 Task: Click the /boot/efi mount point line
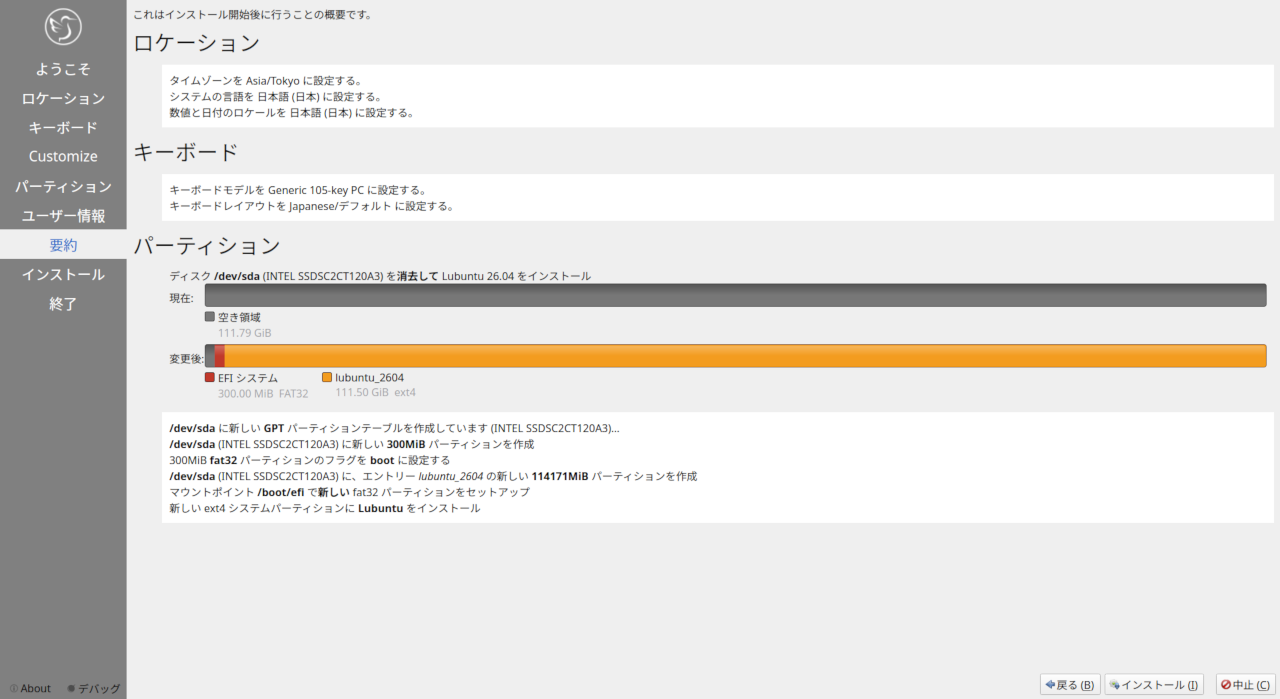(350, 492)
